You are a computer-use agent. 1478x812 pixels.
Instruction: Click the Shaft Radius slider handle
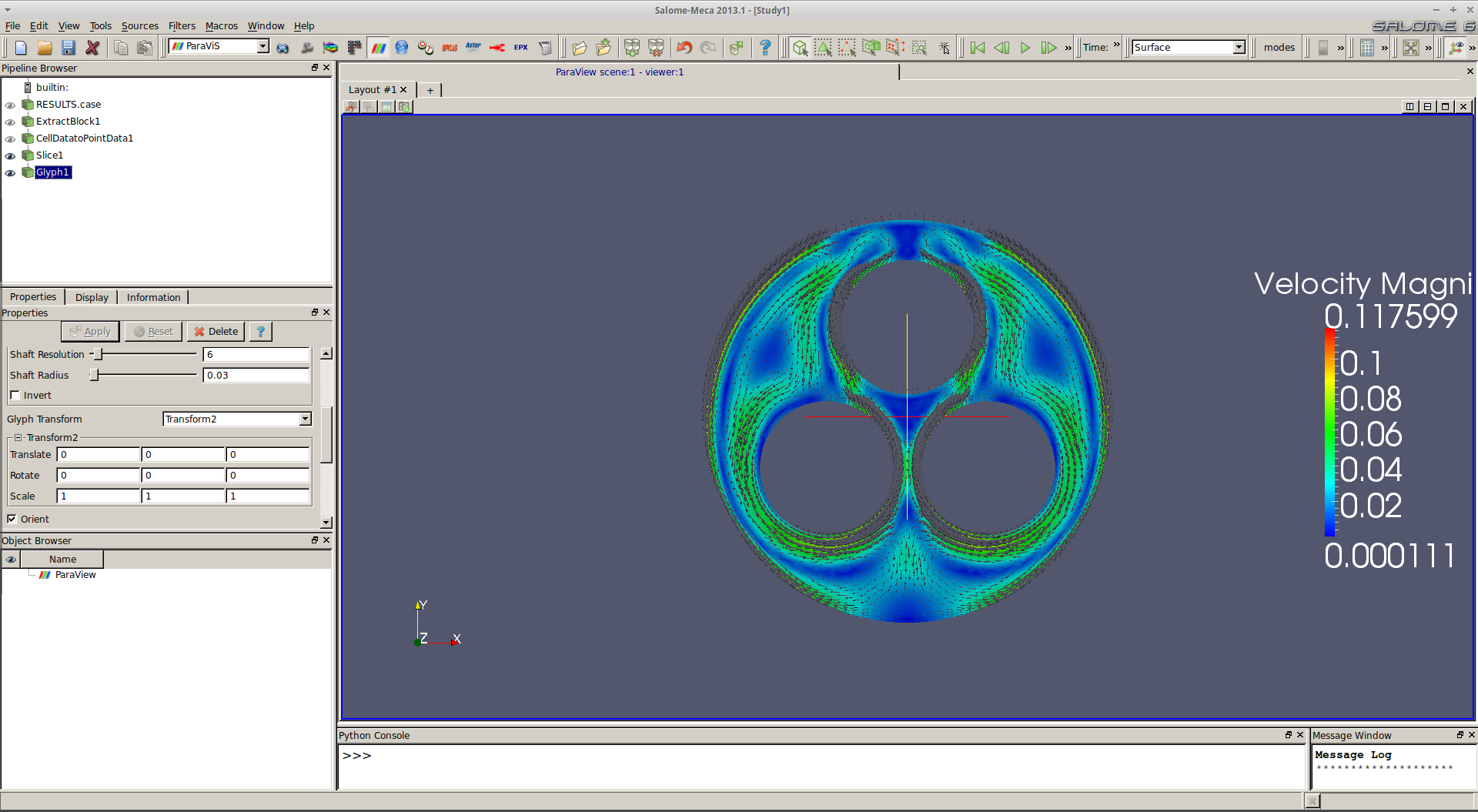pyautogui.click(x=94, y=376)
